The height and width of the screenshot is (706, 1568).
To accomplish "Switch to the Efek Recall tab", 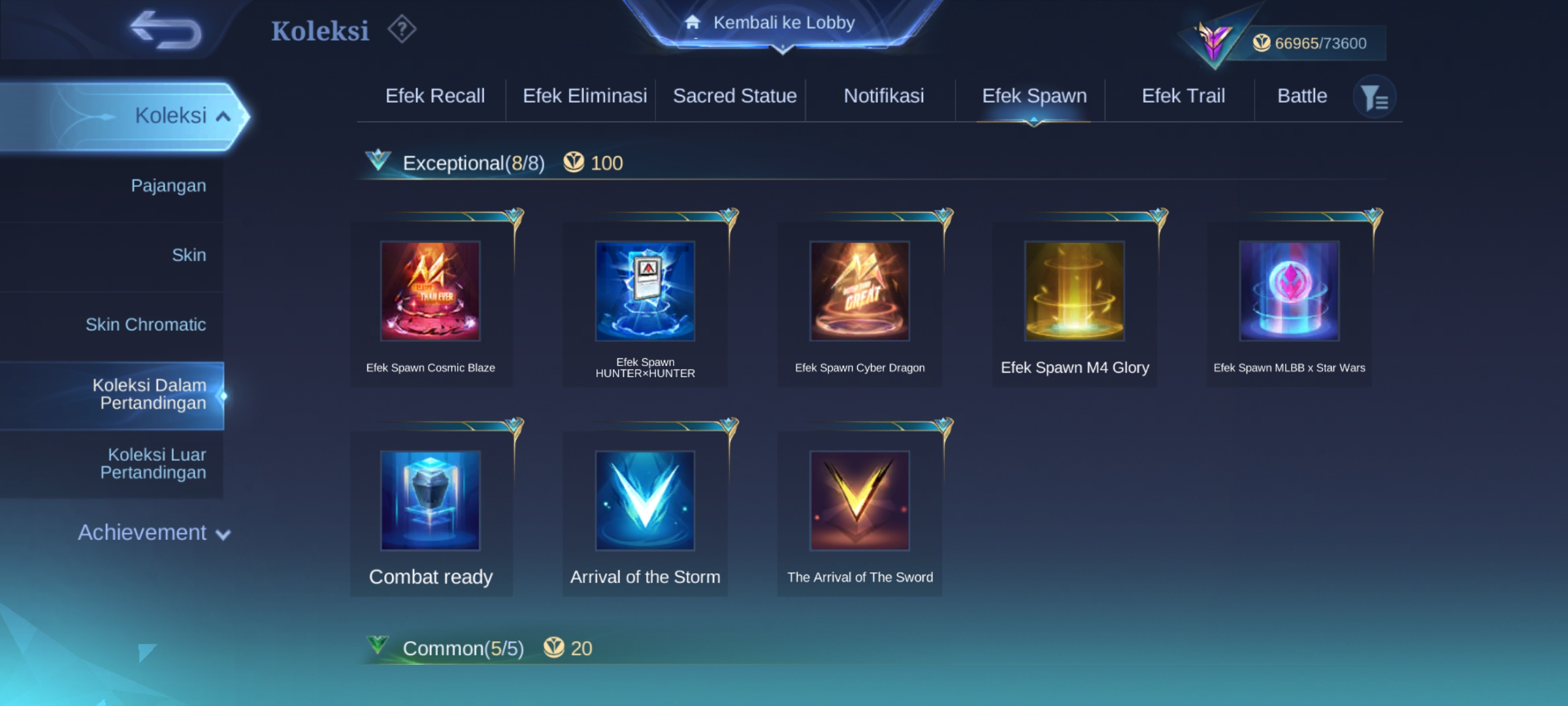I will (x=435, y=96).
